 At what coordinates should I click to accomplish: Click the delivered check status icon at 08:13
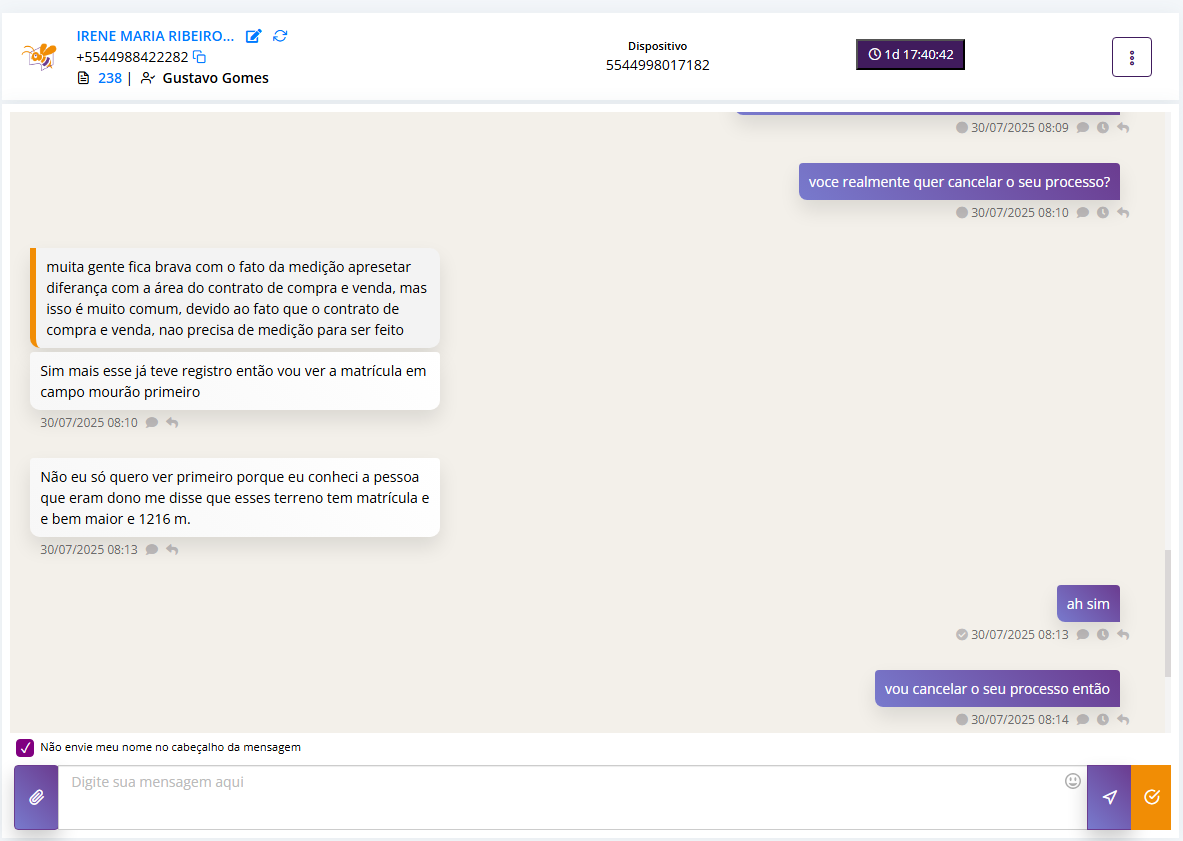coord(962,635)
